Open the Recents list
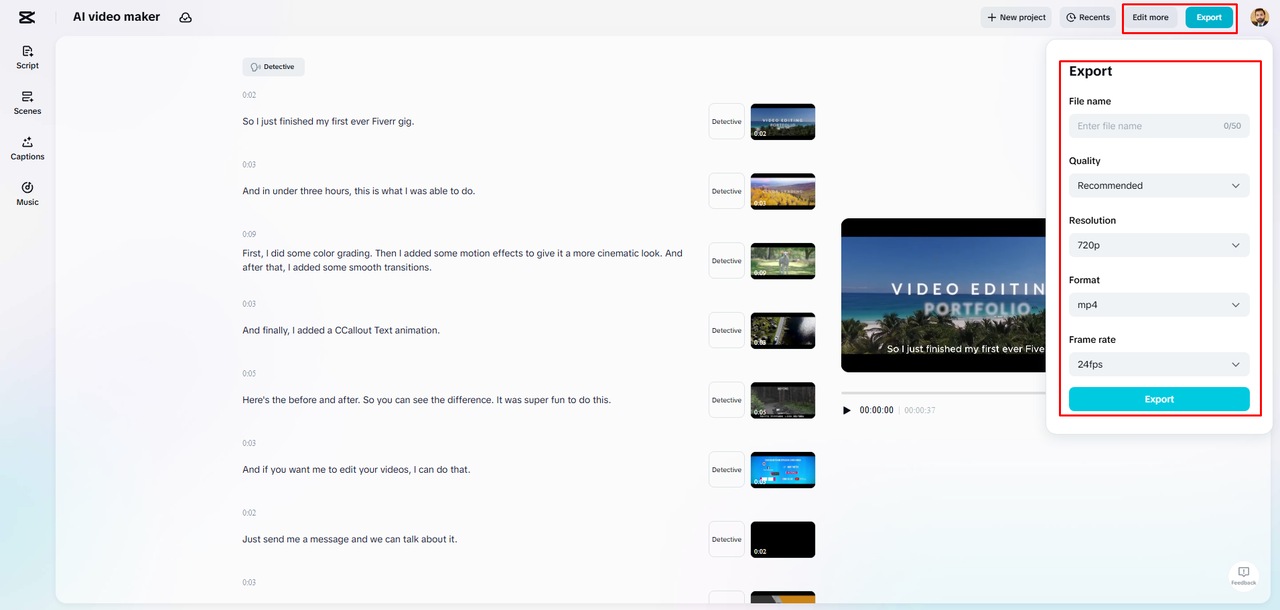Screen dimensions: 1280x610 1087,17
